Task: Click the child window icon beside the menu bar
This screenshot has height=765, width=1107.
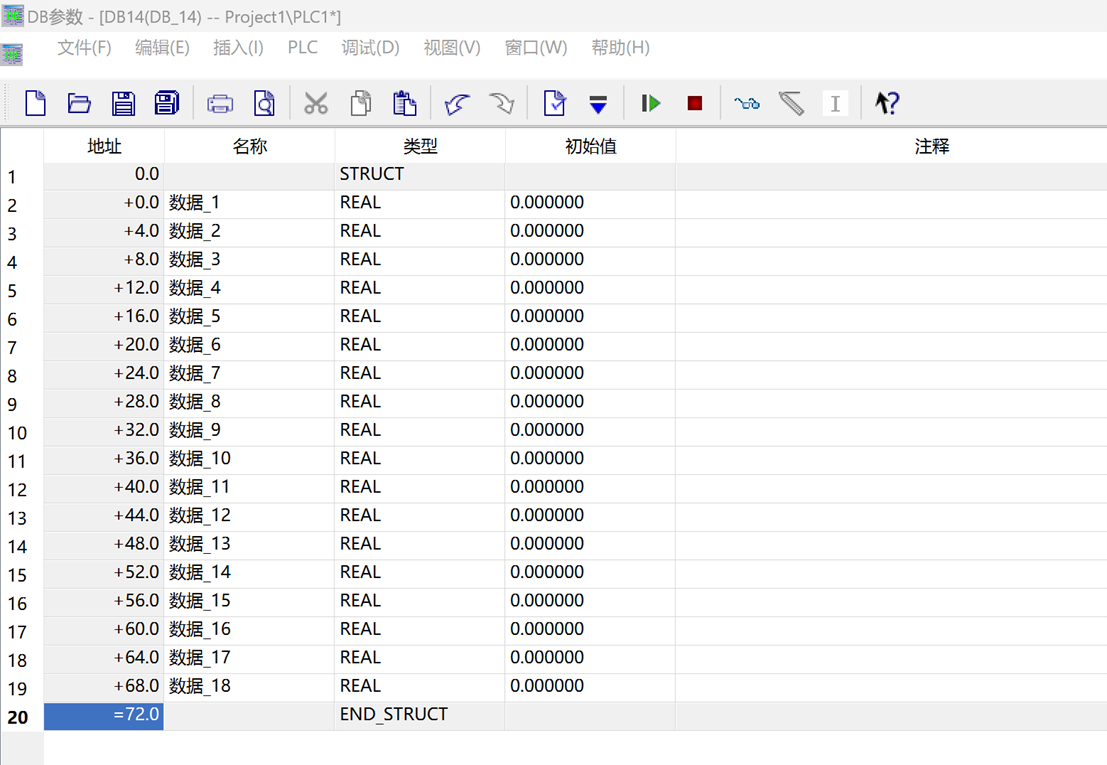Action: tap(12, 54)
